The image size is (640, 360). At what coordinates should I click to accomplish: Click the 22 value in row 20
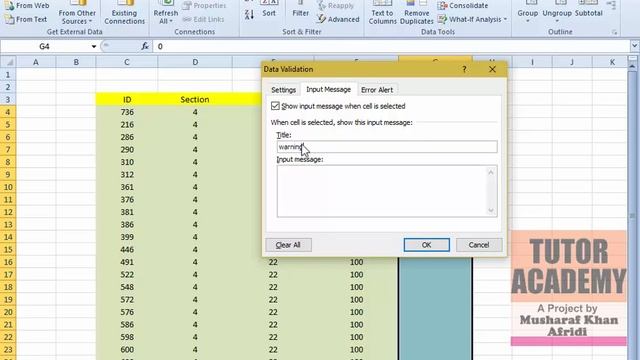click(273, 312)
